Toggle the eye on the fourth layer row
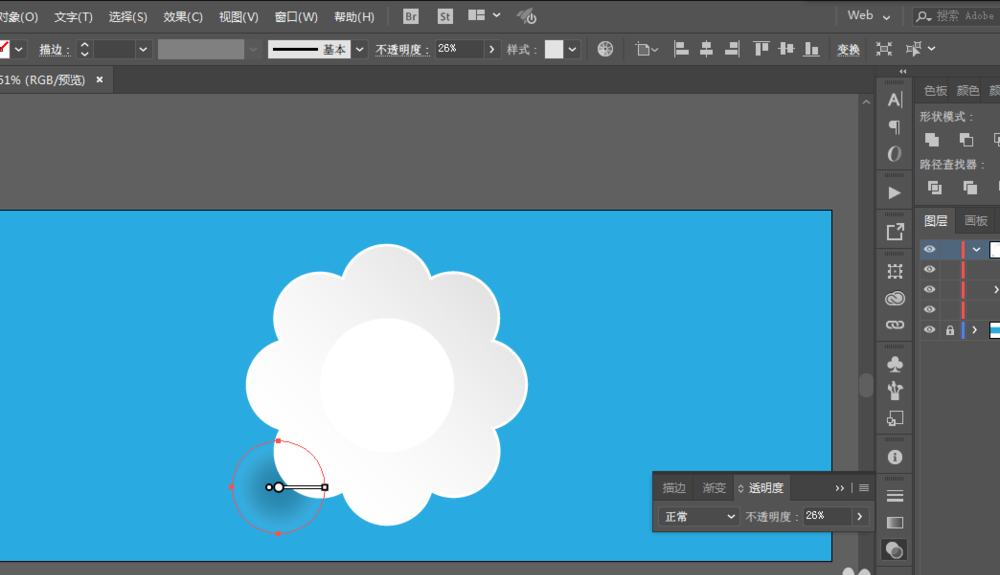 929,309
